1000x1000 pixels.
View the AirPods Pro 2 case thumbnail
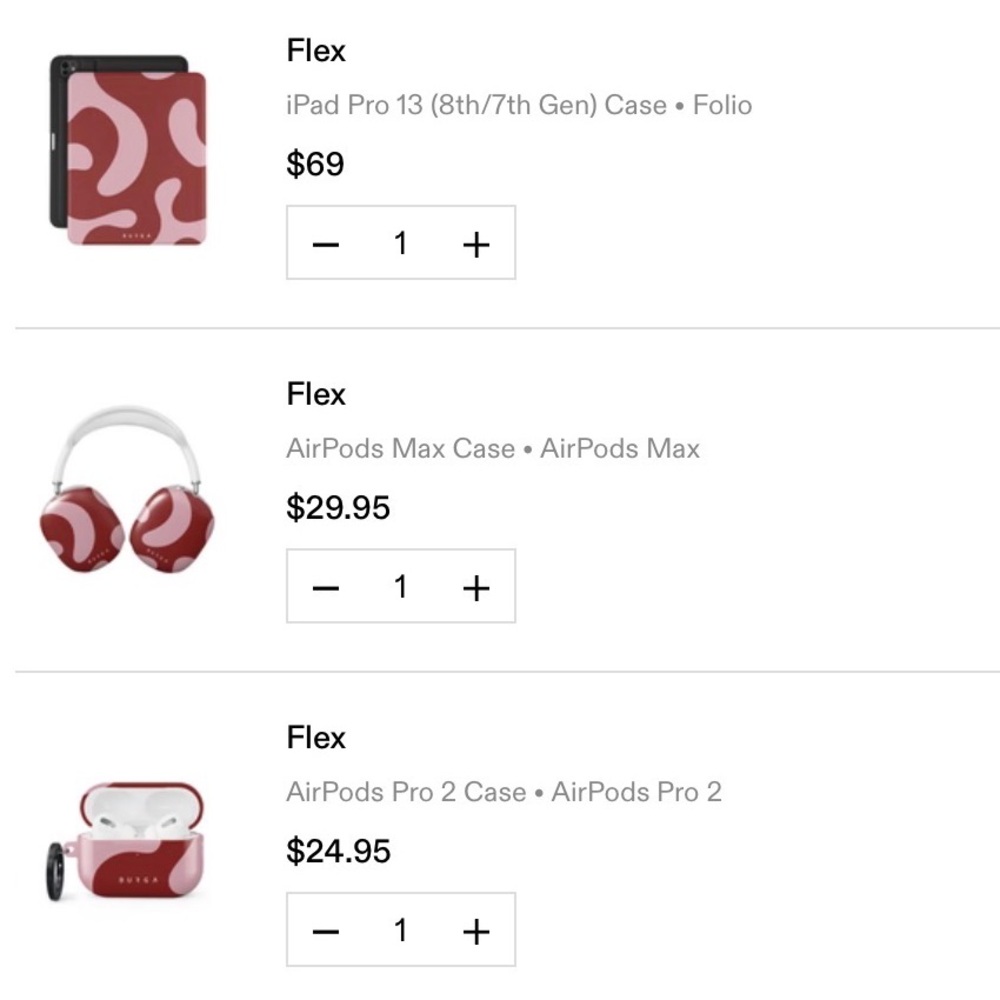[x=130, y=845]
